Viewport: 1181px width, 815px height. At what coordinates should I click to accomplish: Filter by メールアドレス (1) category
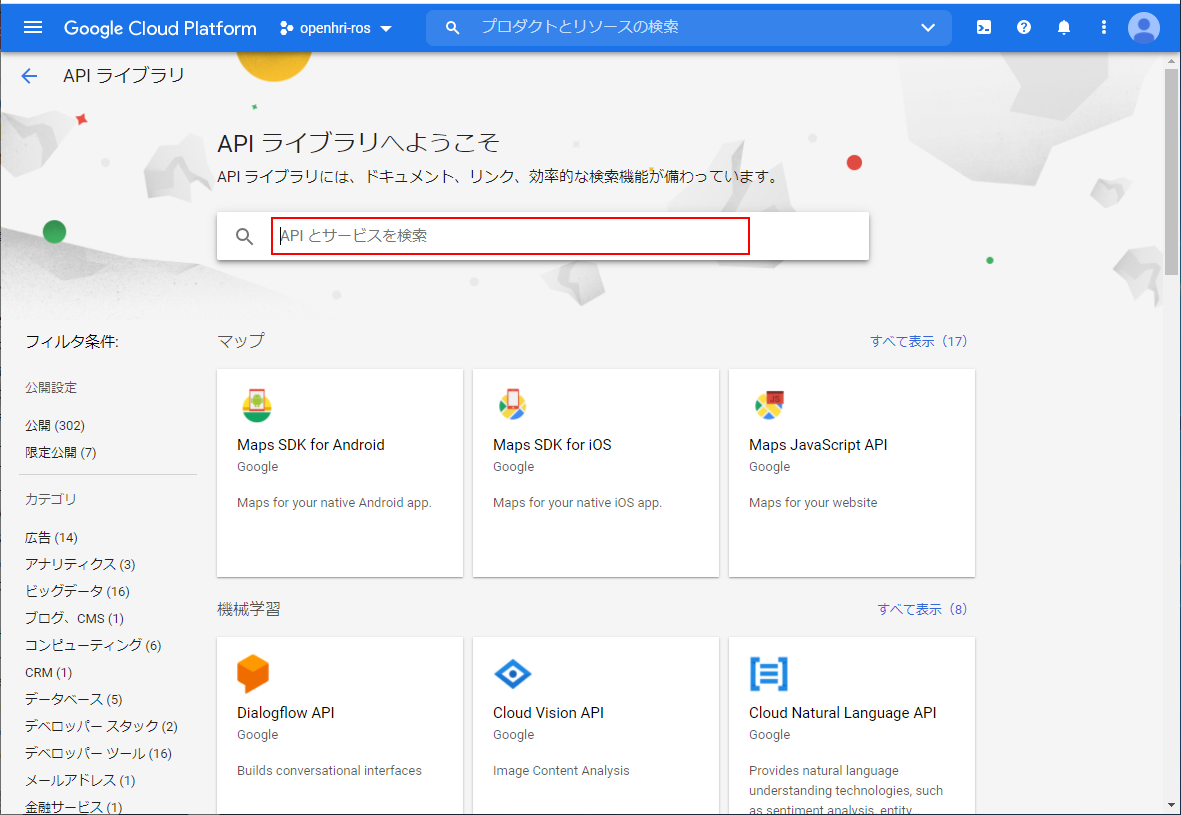click(80, 781)
